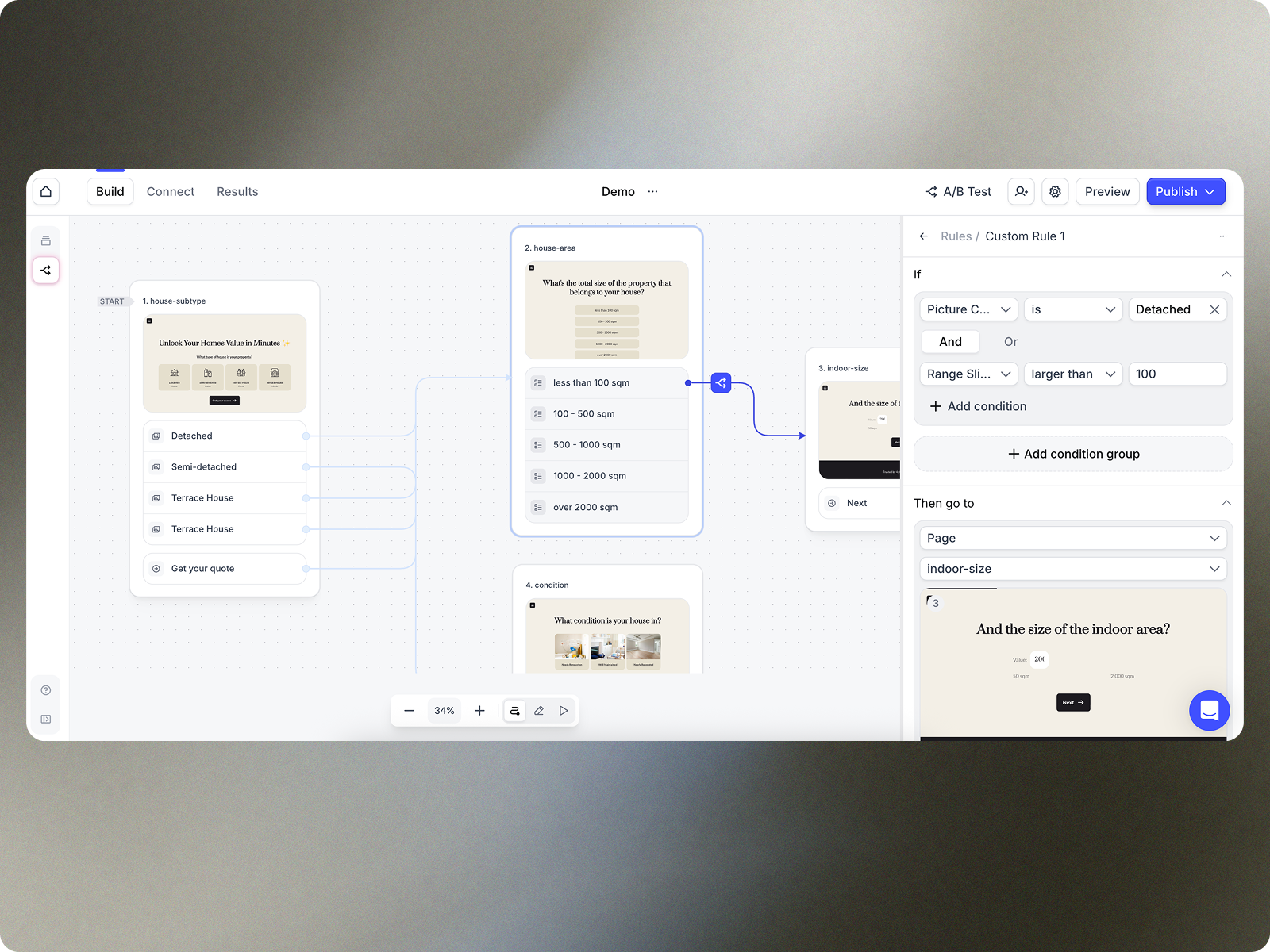
Task: Open the Publish dropdown arrow
Action: pos(1210,192)
